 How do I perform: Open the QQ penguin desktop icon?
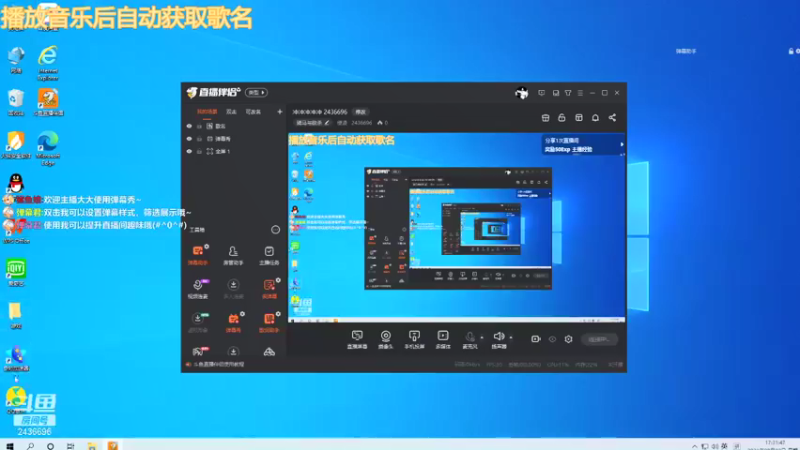[x=16, y=182]
